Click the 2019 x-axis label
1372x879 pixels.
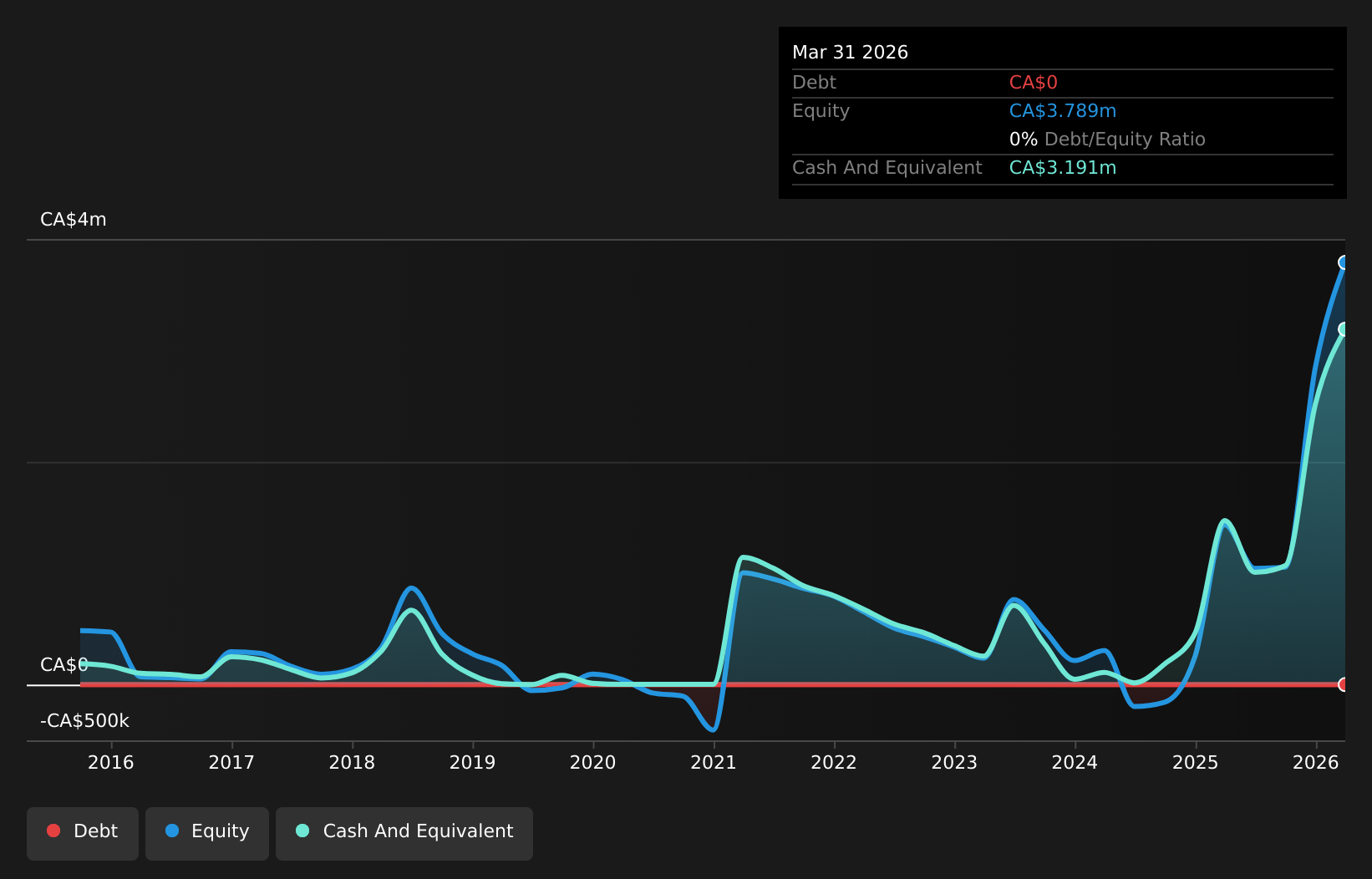tap(473, 762)
